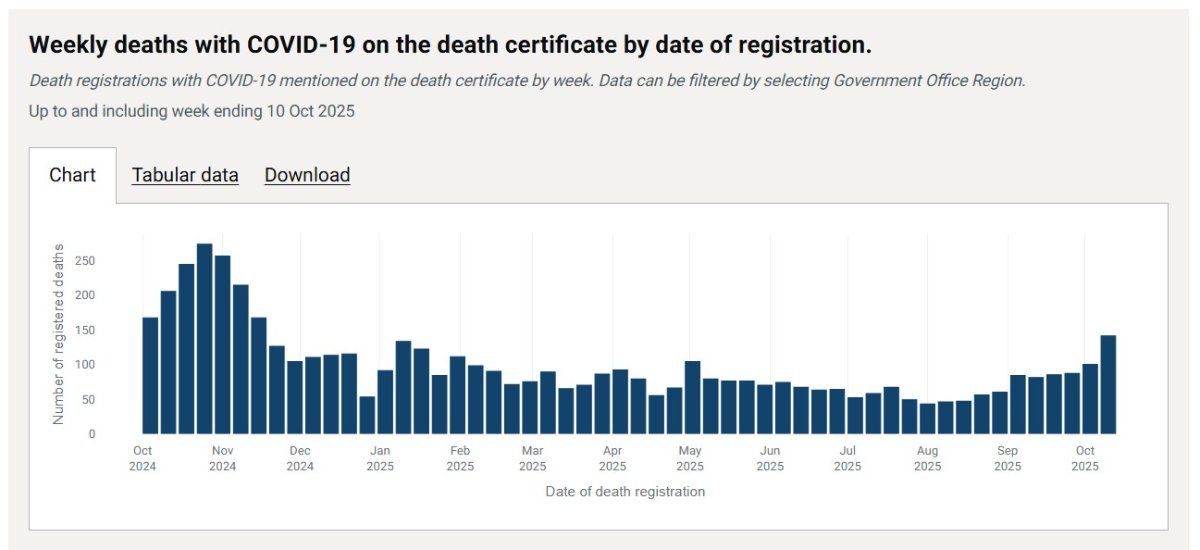The width and height of the screenshot is (1200, 550).
Task: Switch to the Chart tab
Action: click(x=73, y=175)
